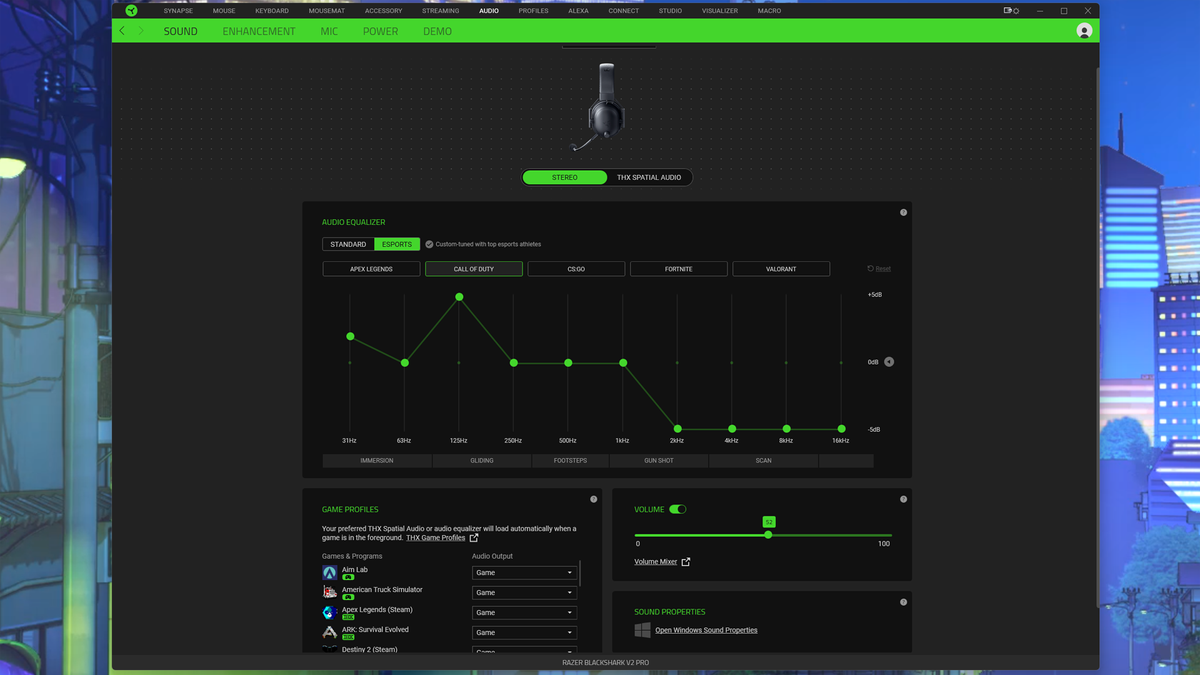The height and width of the screenshot is (675, 1200).
Task: Click the Immersion frequency label
Action: pyautogui.click(x=377, y=461)
